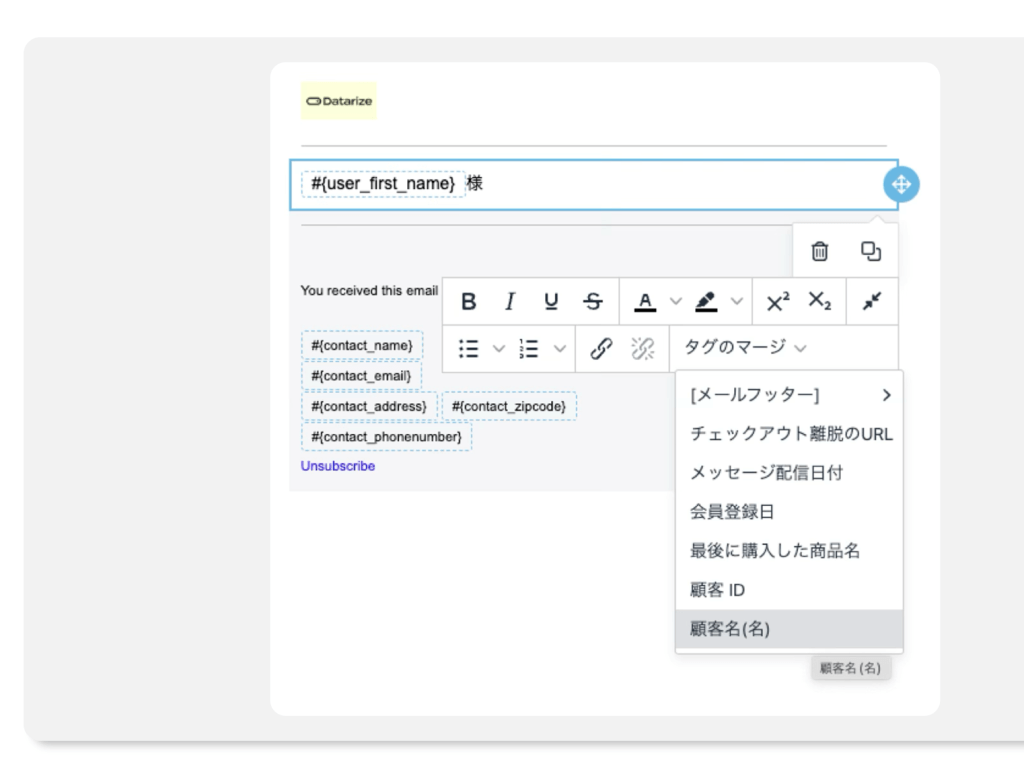Click the #{contact_name} tag

(362, 346)
